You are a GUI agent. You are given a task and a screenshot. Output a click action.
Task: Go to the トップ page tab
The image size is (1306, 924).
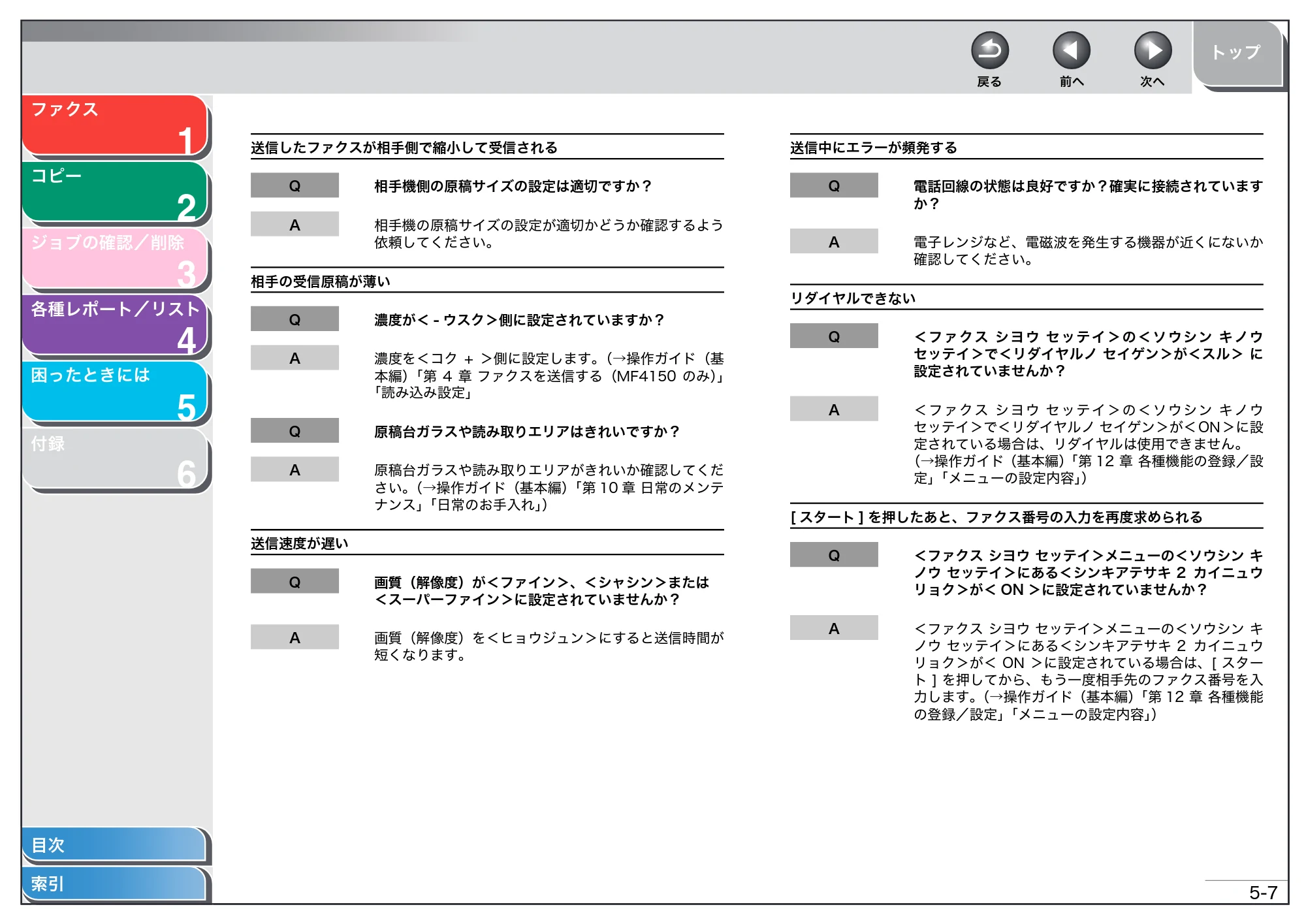(x=1237, y=54)
